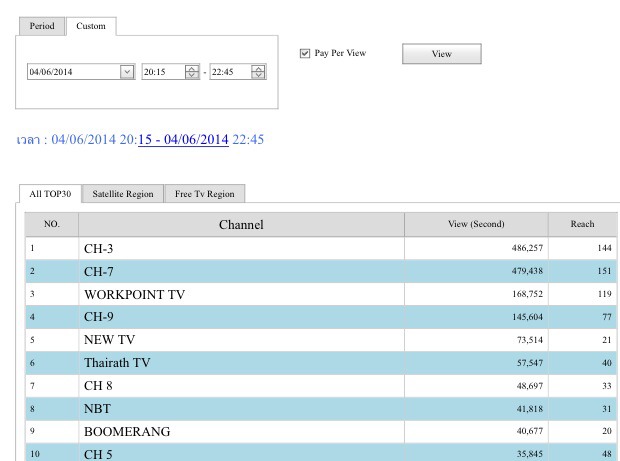Image resolution: width=620 pixels, height=461 pixels.
Task: Sort by the Channel column header
Action: coord(241,224)
